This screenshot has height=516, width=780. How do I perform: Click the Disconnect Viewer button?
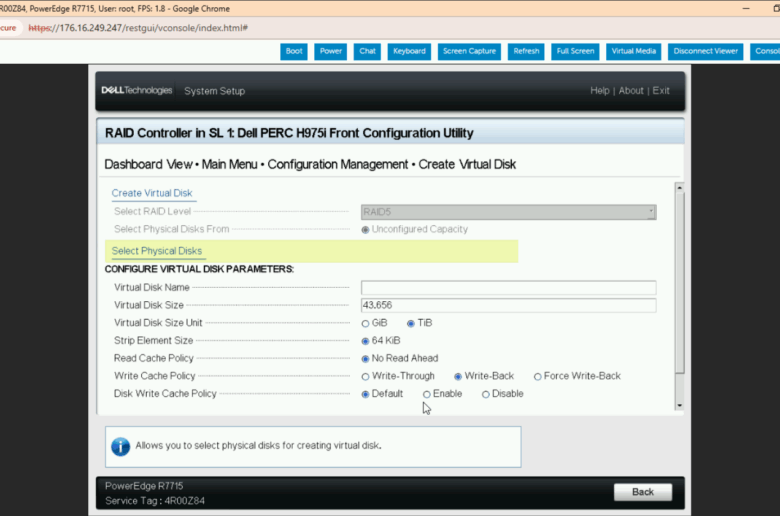[x=705, y=51]
